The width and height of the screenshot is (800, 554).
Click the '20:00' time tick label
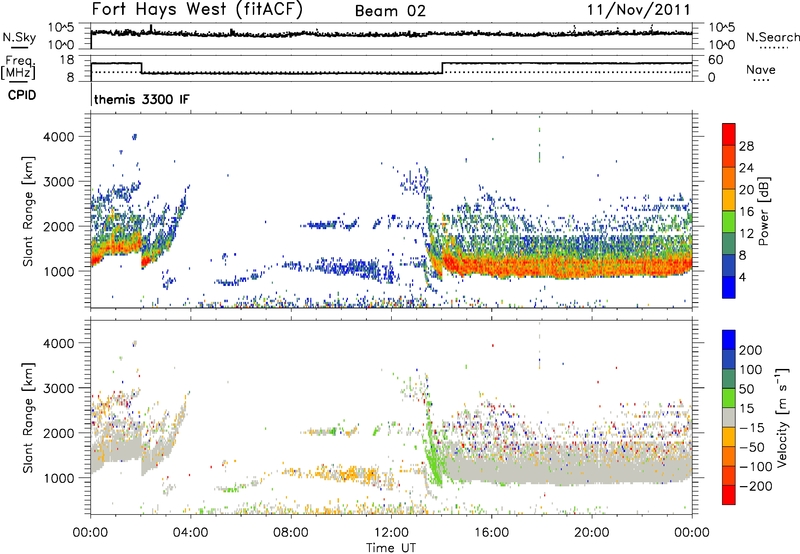(591, 533)
